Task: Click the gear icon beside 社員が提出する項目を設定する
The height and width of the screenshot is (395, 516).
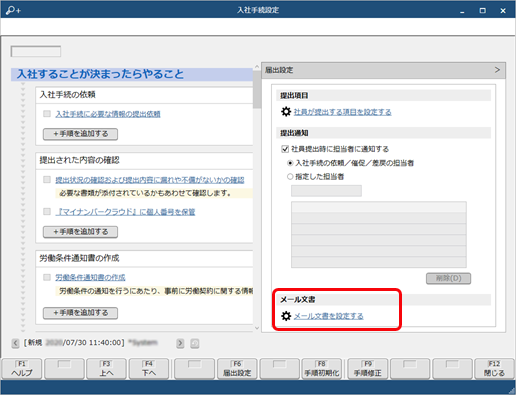Action: click(x=286, y=112)
